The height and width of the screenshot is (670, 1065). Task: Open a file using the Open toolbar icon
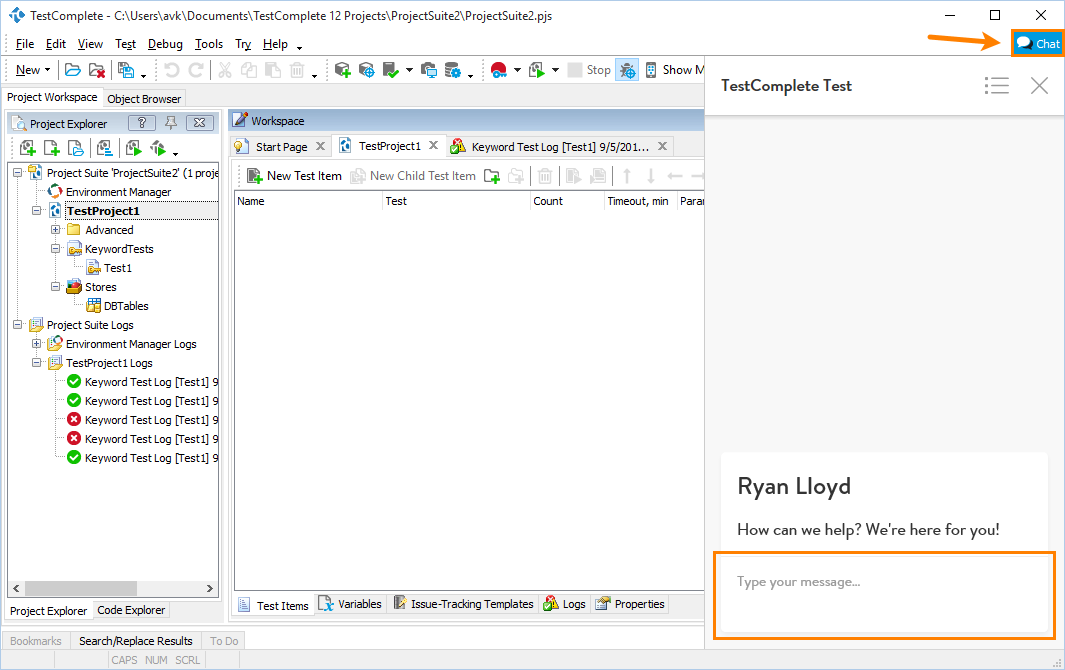pos(74,69)
